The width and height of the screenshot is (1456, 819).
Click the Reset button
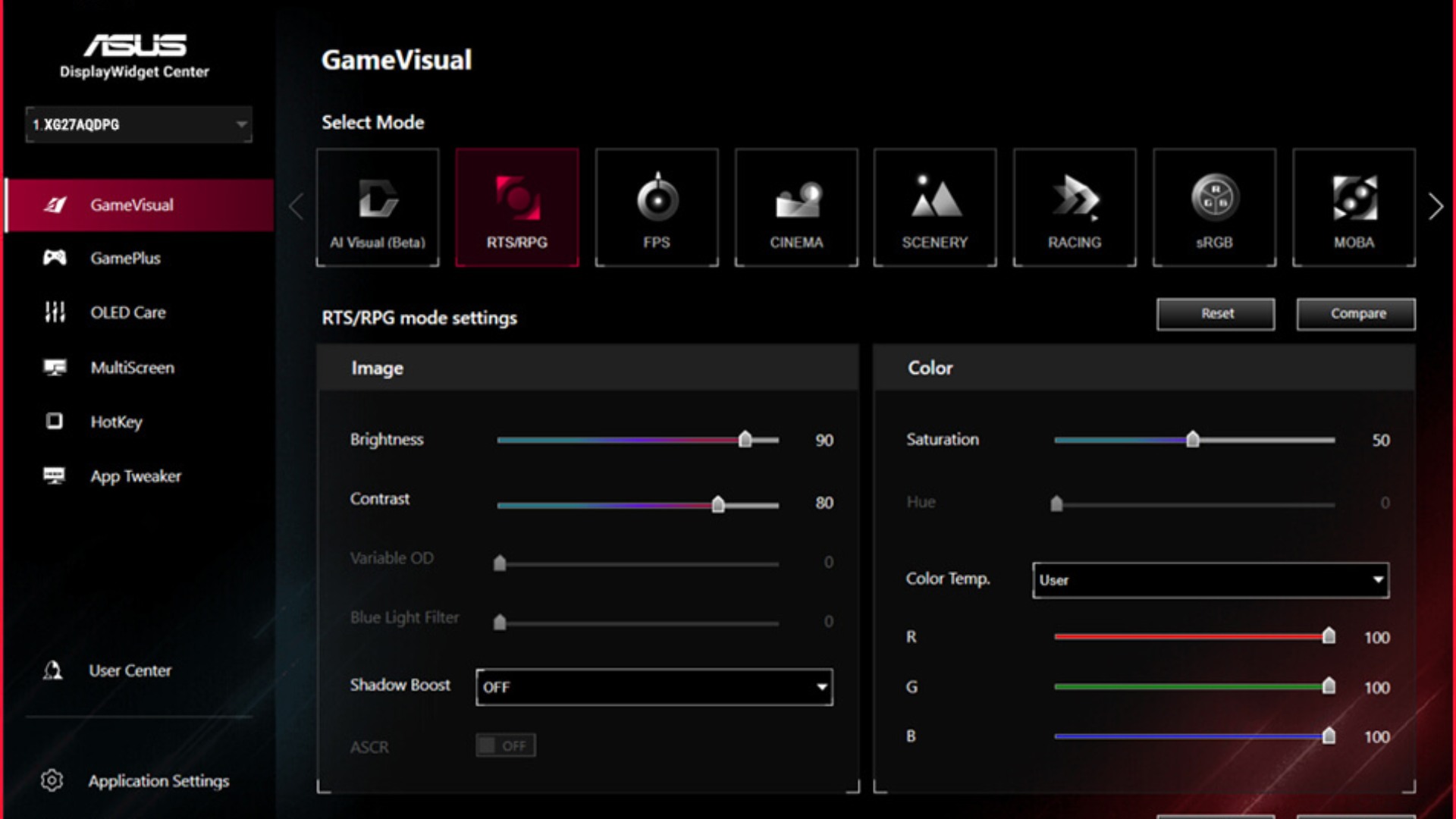point(1215,313)
